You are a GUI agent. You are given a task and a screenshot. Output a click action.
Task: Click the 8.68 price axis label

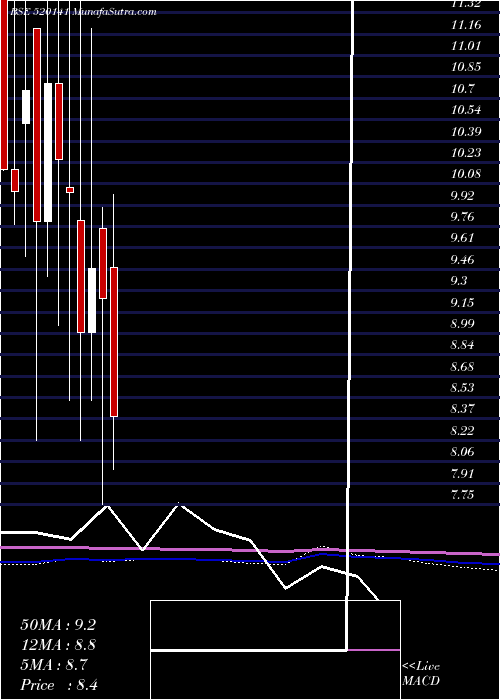[x=462, y=367]
